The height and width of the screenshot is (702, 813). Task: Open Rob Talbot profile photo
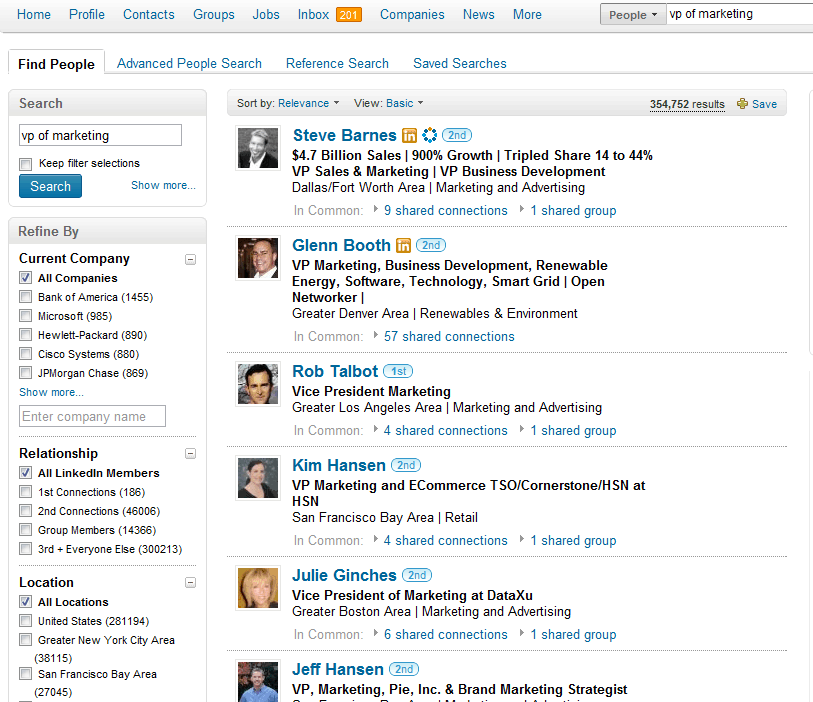[258, 384]
